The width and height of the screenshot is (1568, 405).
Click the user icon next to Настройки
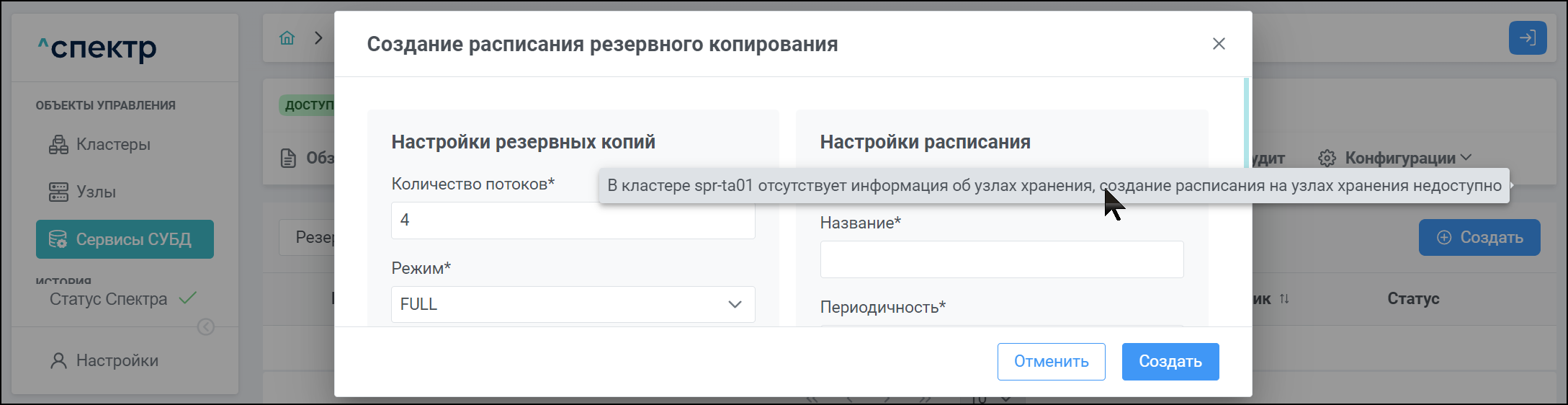tap(58, 361)
